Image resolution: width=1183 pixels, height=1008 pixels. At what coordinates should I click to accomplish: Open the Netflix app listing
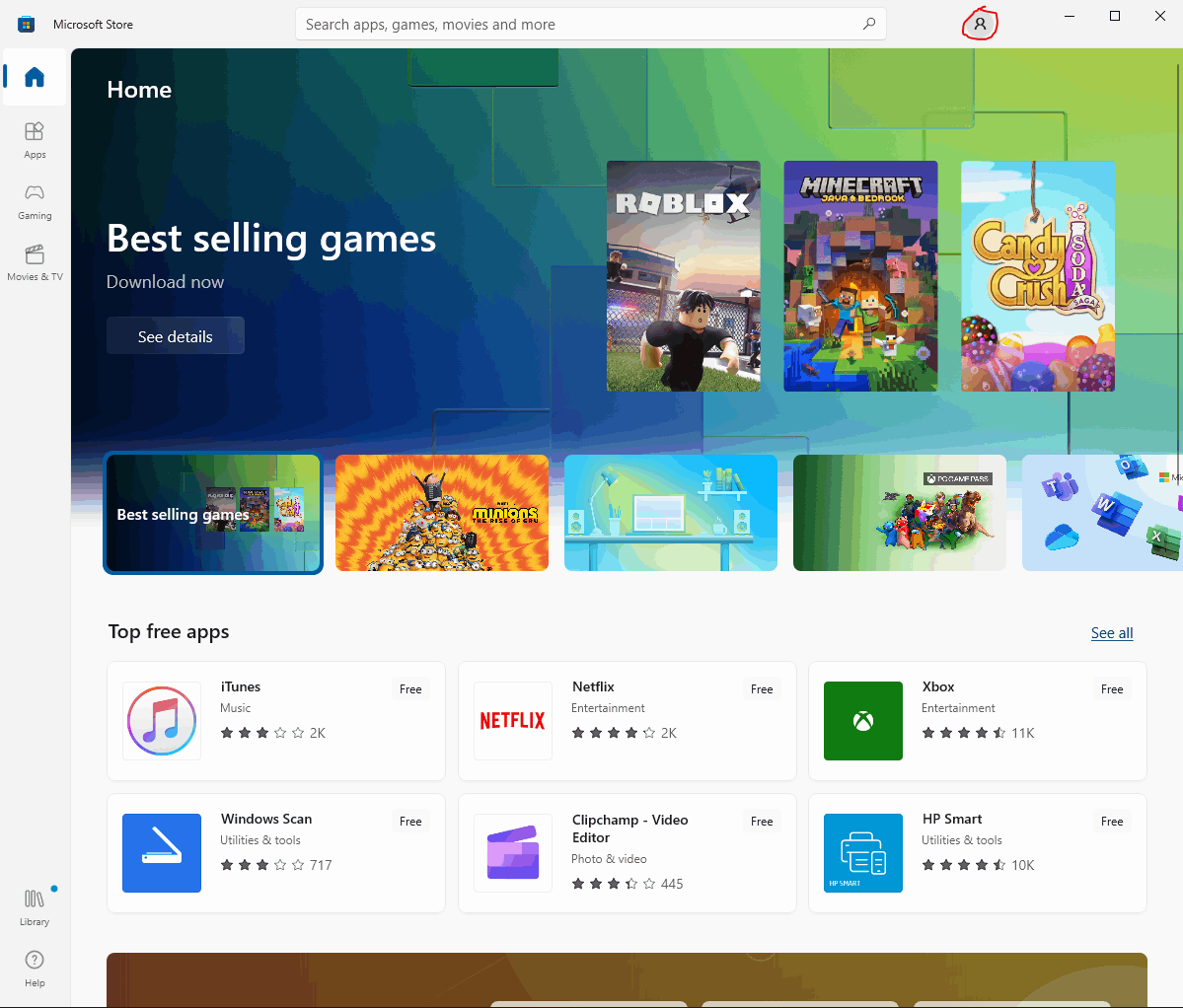tap(627, 721)
